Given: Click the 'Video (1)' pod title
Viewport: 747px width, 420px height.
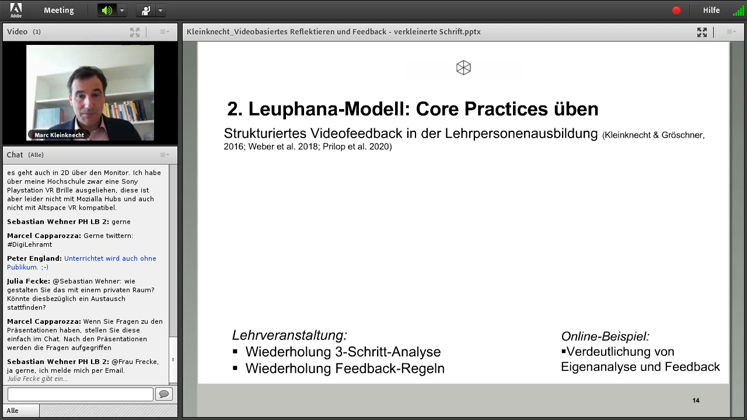Looking at the screenshot, I should coord(24,32).
